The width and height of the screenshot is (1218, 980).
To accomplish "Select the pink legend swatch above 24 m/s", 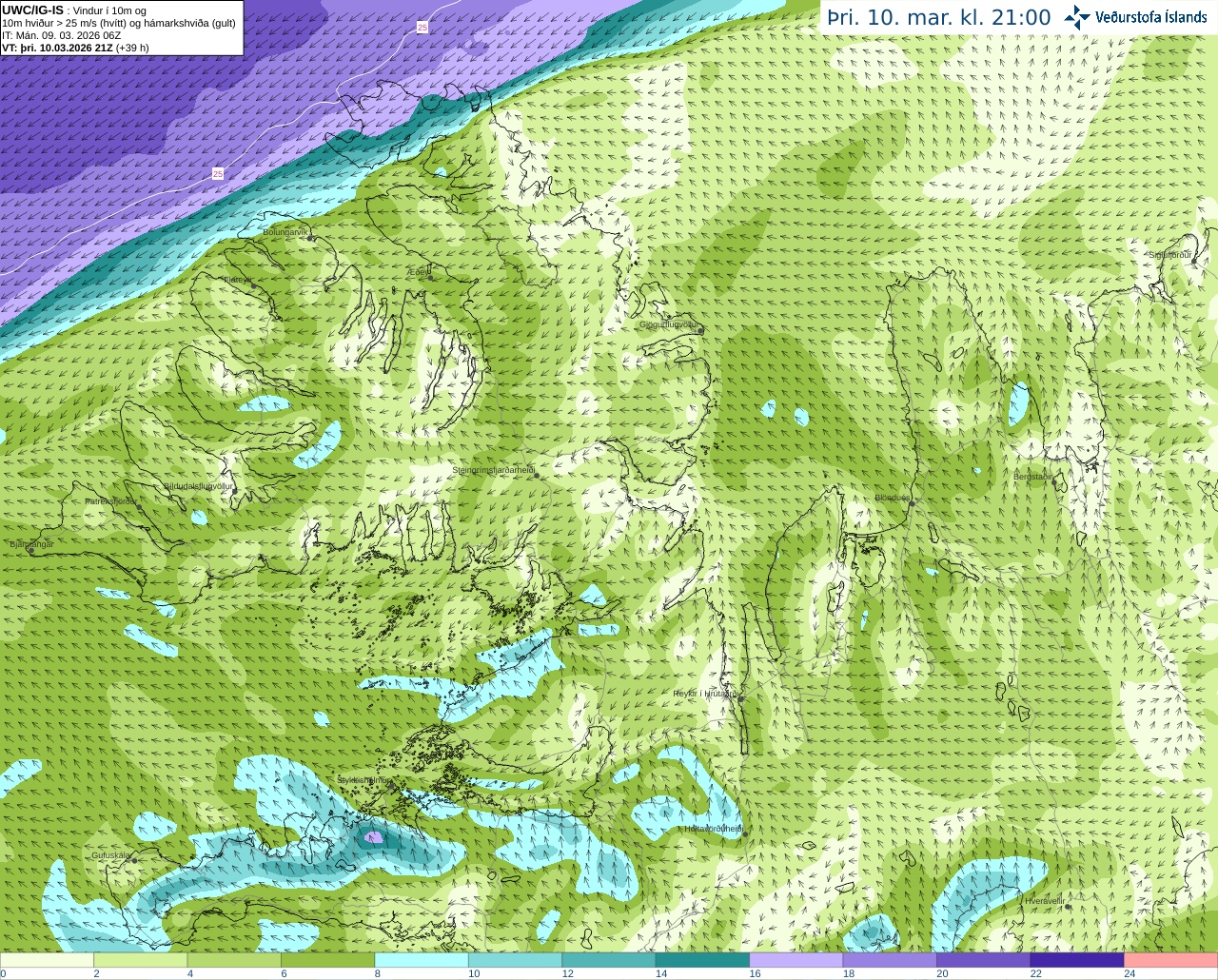I will pyautogui.click(x=1171, y=960).
